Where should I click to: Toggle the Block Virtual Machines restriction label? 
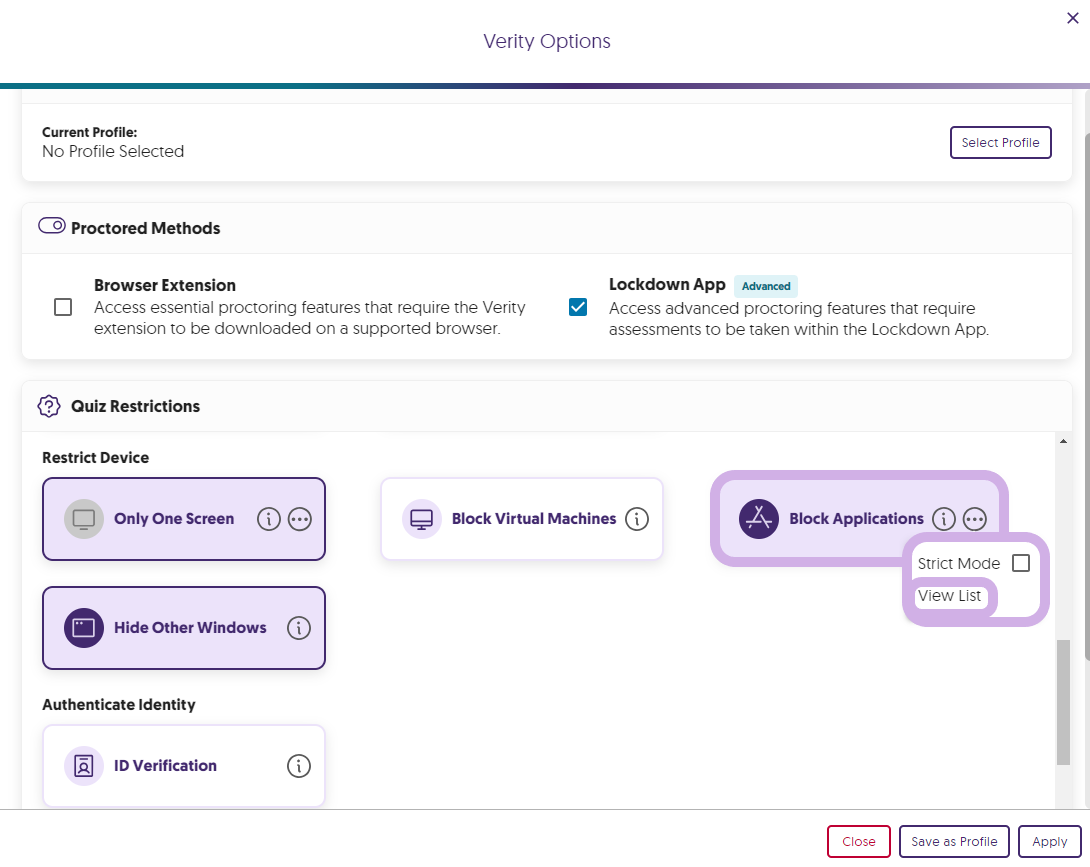click(534, 519)
